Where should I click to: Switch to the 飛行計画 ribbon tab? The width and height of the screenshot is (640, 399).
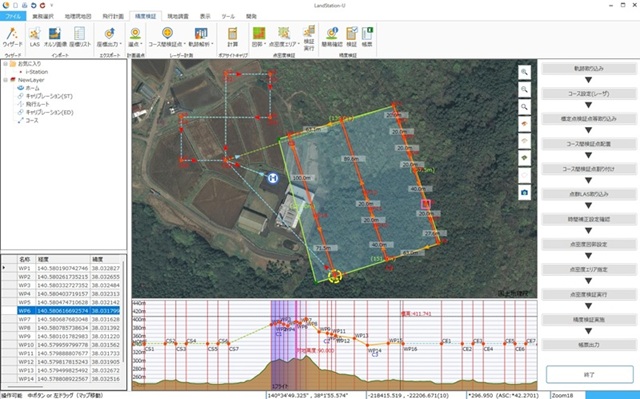pos(113,16)
